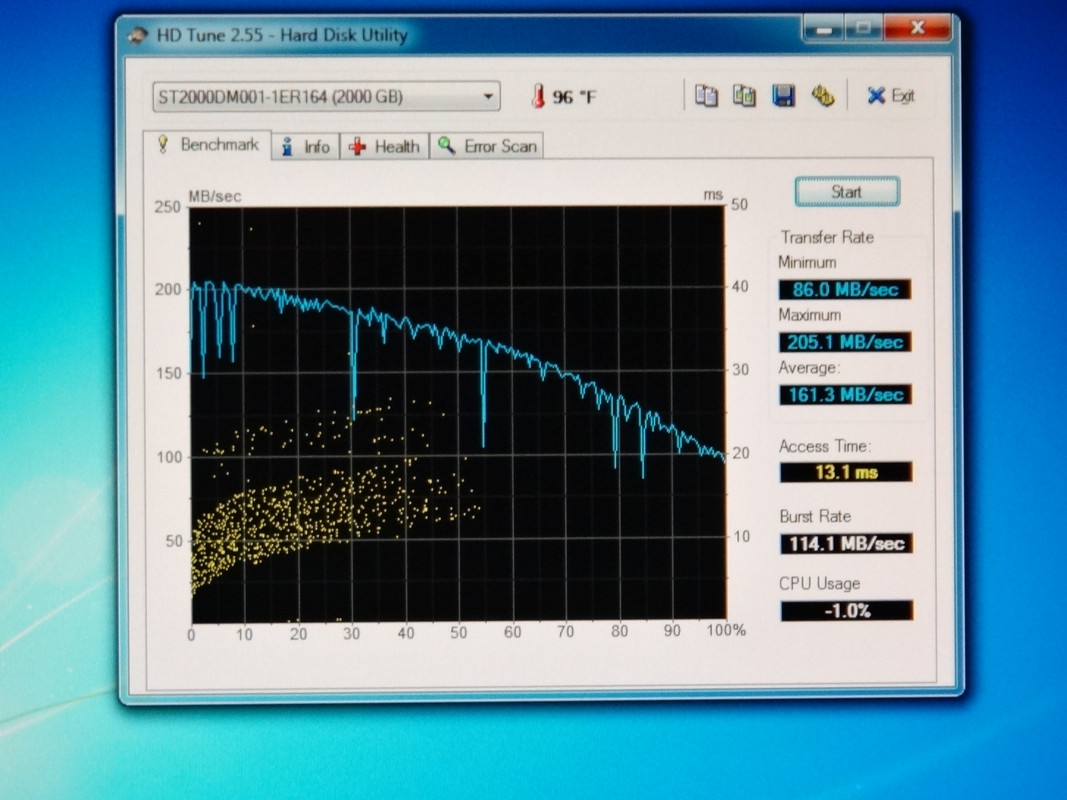Image resolution: width=1067 pixels, height=800 pixels.
Task: Click the ms axis label
Action: [712, 195]
